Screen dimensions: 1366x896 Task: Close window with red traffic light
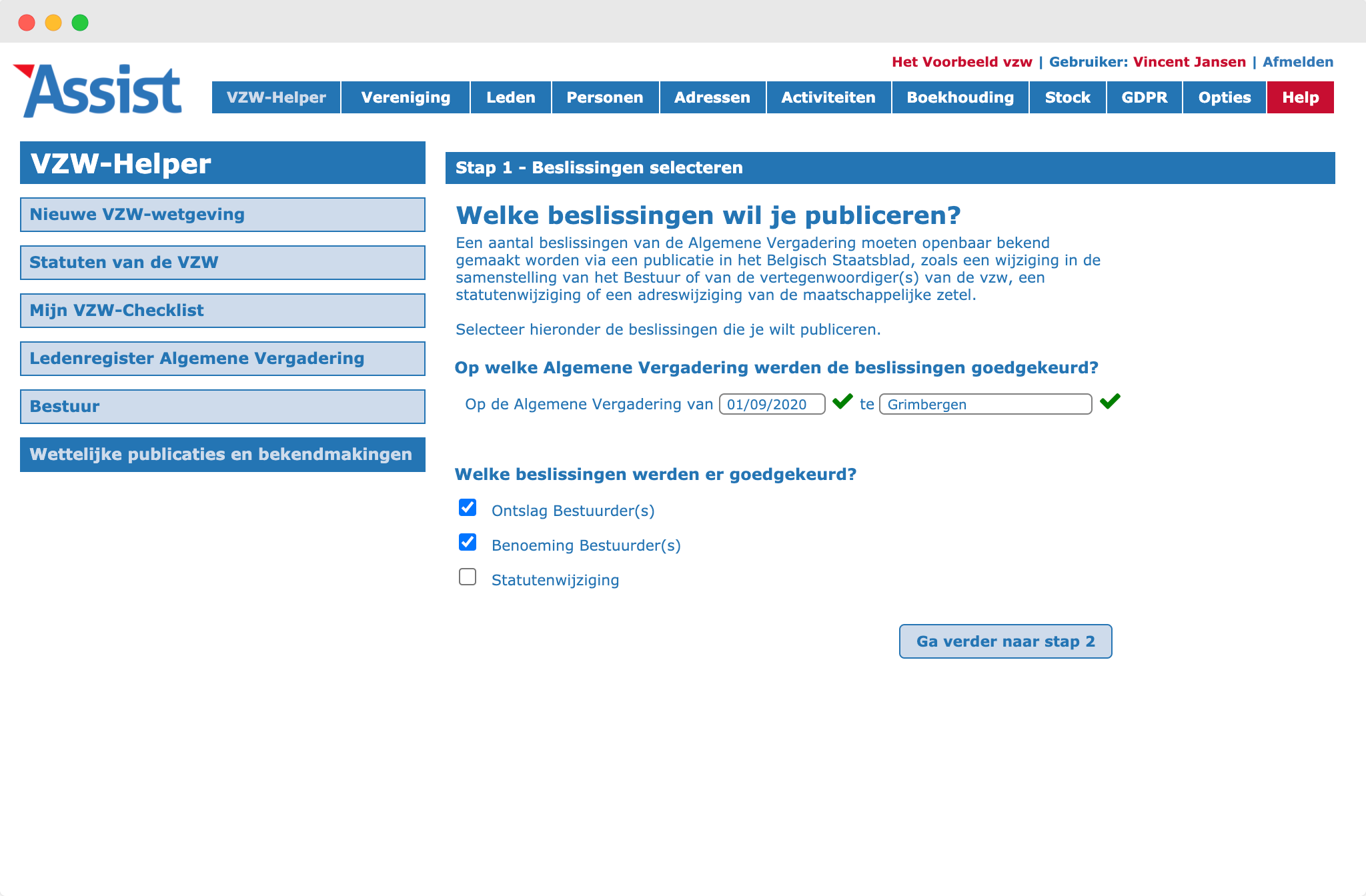pyautogui.click(x=27, y=23)
